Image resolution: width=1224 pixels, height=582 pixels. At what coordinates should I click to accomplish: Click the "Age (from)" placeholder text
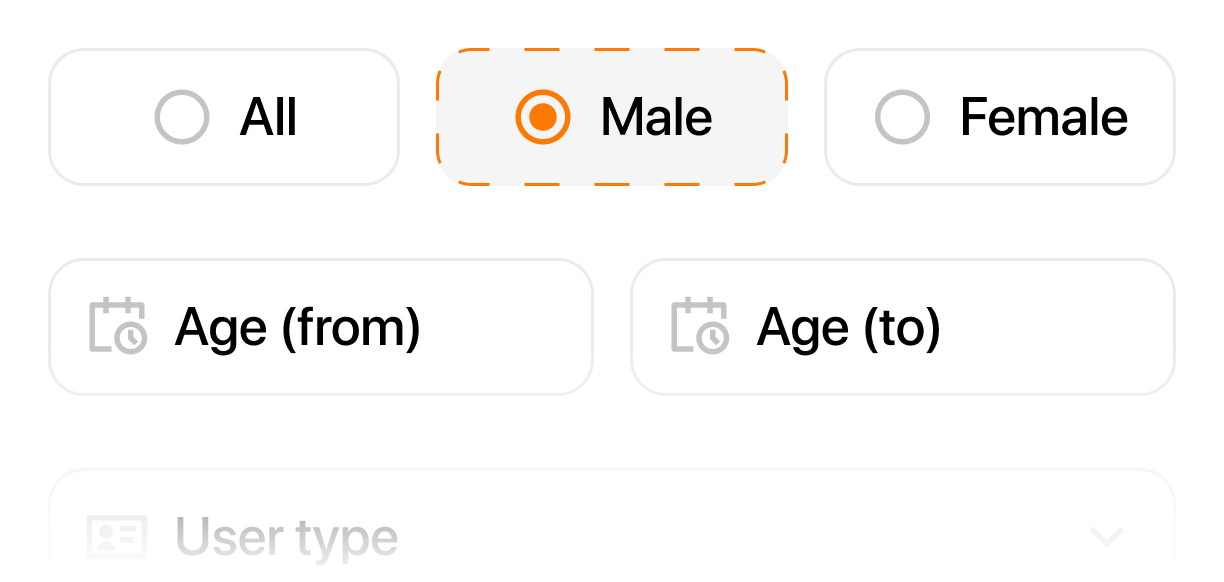(298, 327)
